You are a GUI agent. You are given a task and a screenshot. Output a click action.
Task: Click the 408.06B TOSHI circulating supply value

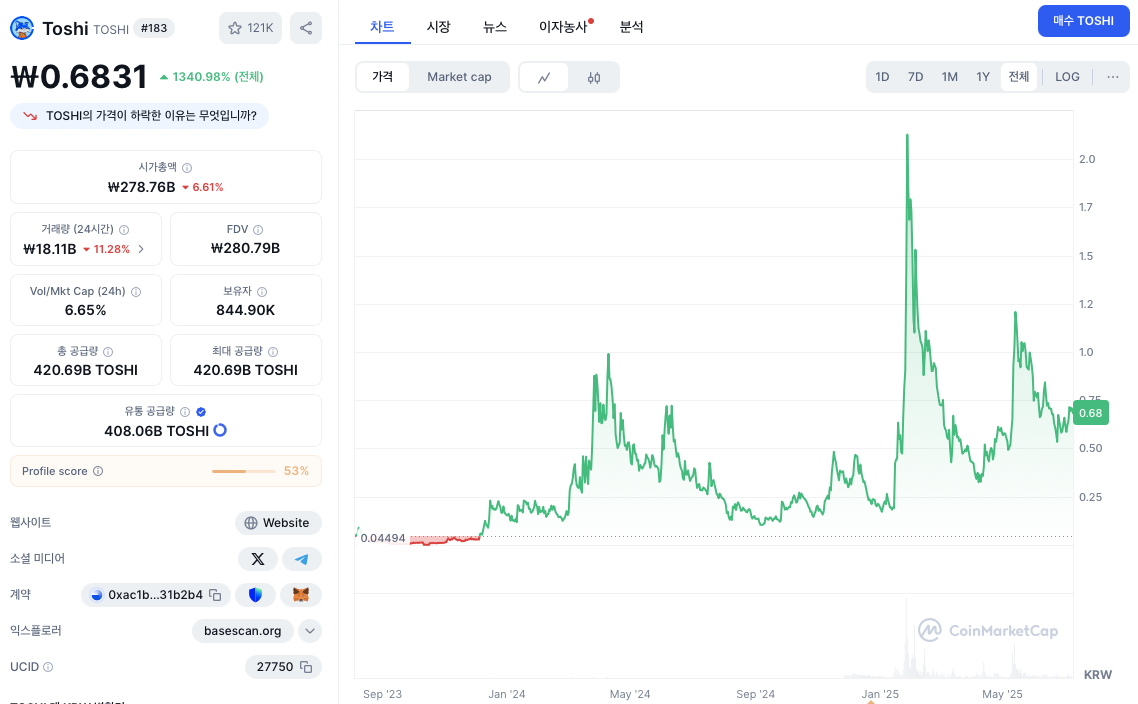coord(157,431)
